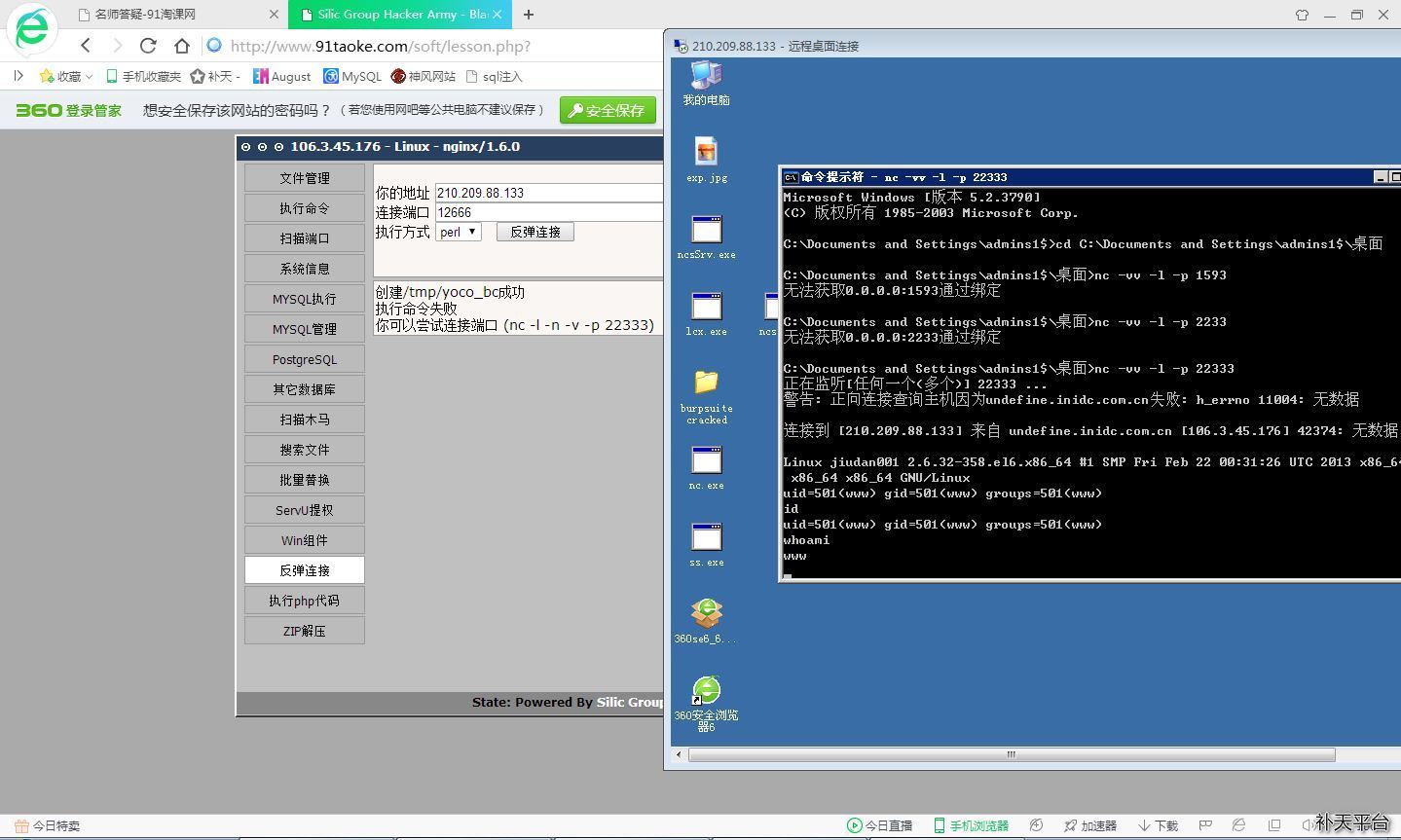Click remote desktop scrollbar left arrow

679,754
